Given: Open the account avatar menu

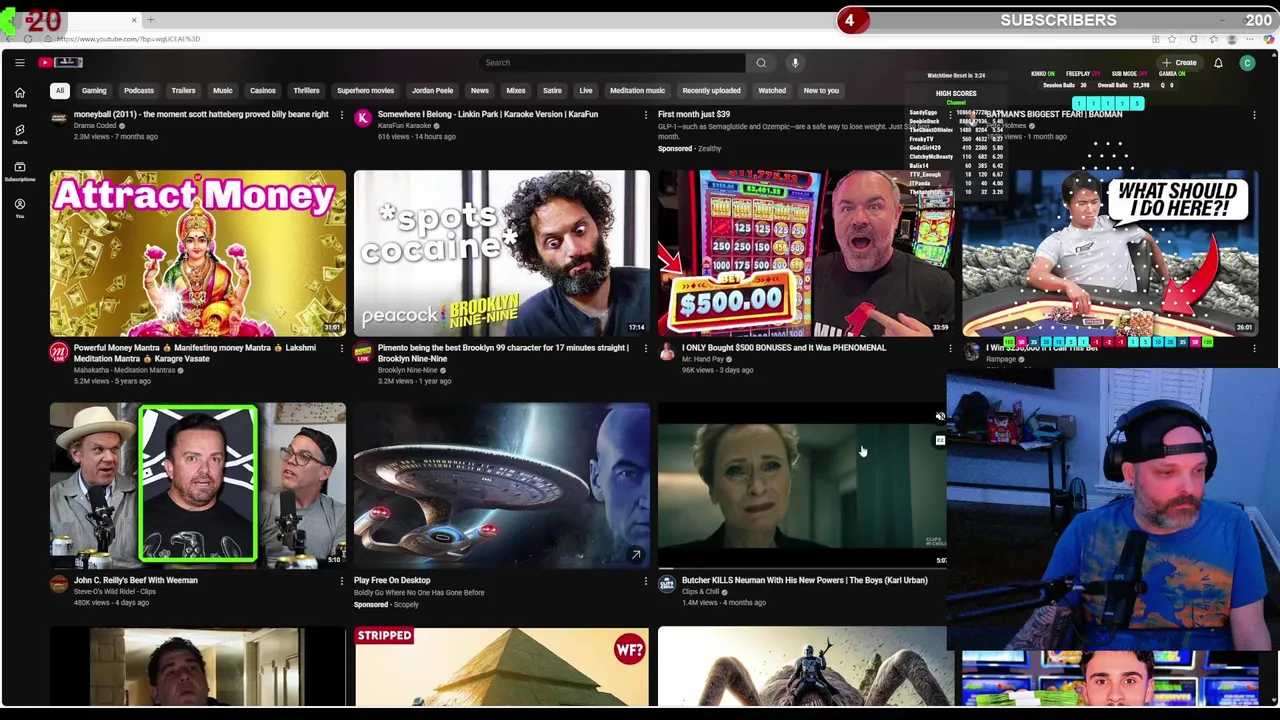Looking at the screenshot, I should (1247, 63).
